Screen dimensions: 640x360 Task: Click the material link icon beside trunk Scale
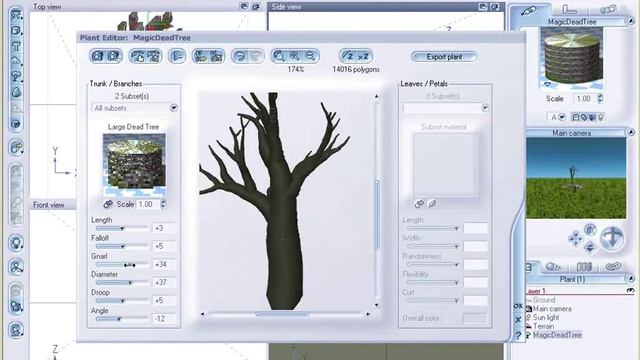tap(108, 204)
